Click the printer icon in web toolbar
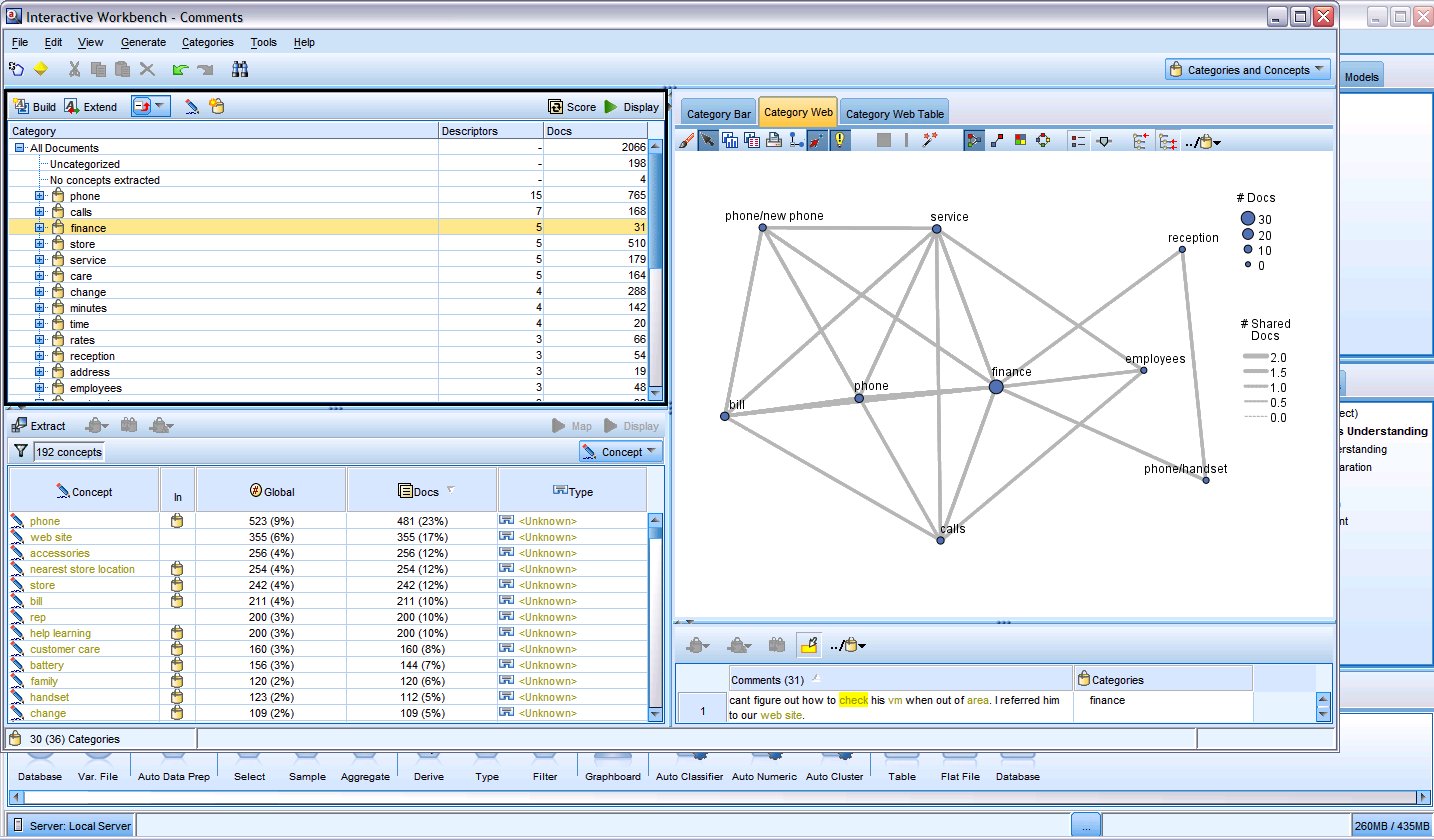Image resolution: width=1434 pixels, height=840 pixels. click(774, 141)
